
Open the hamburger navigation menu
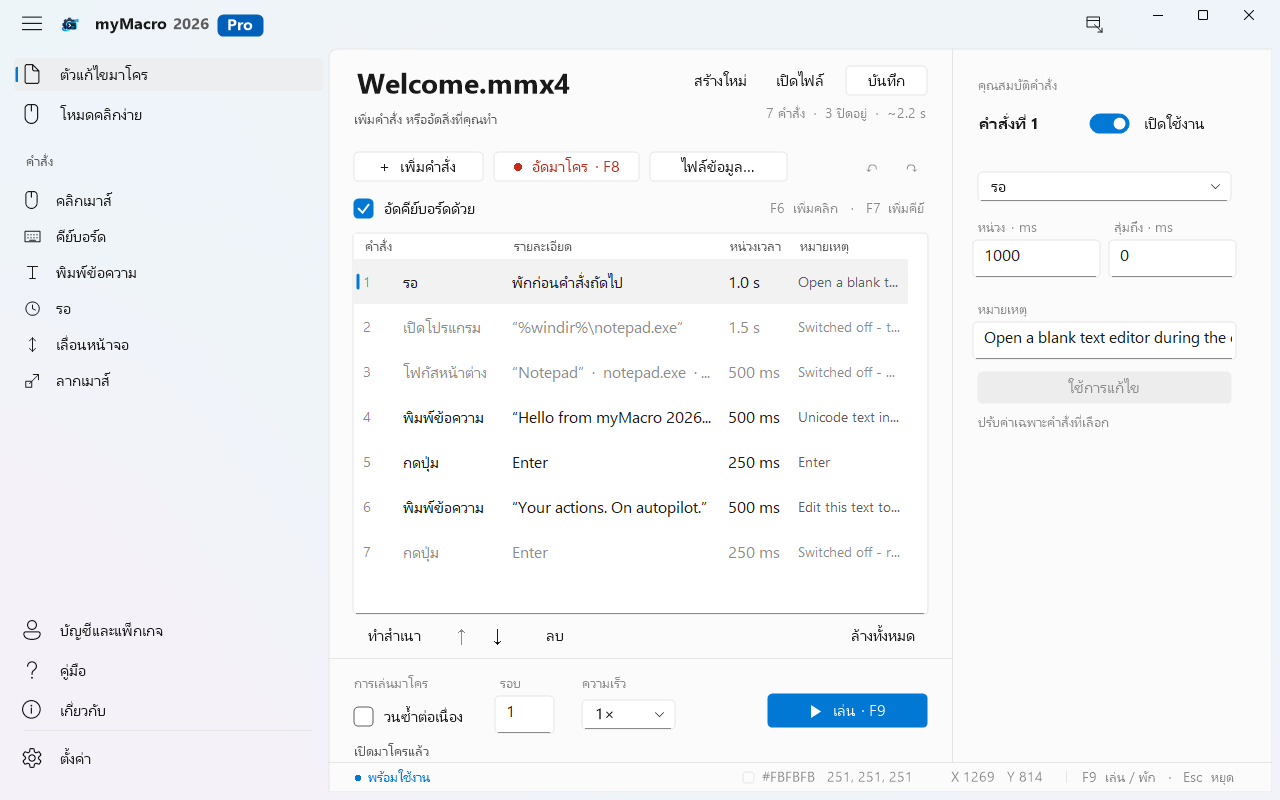pos(32,24)
